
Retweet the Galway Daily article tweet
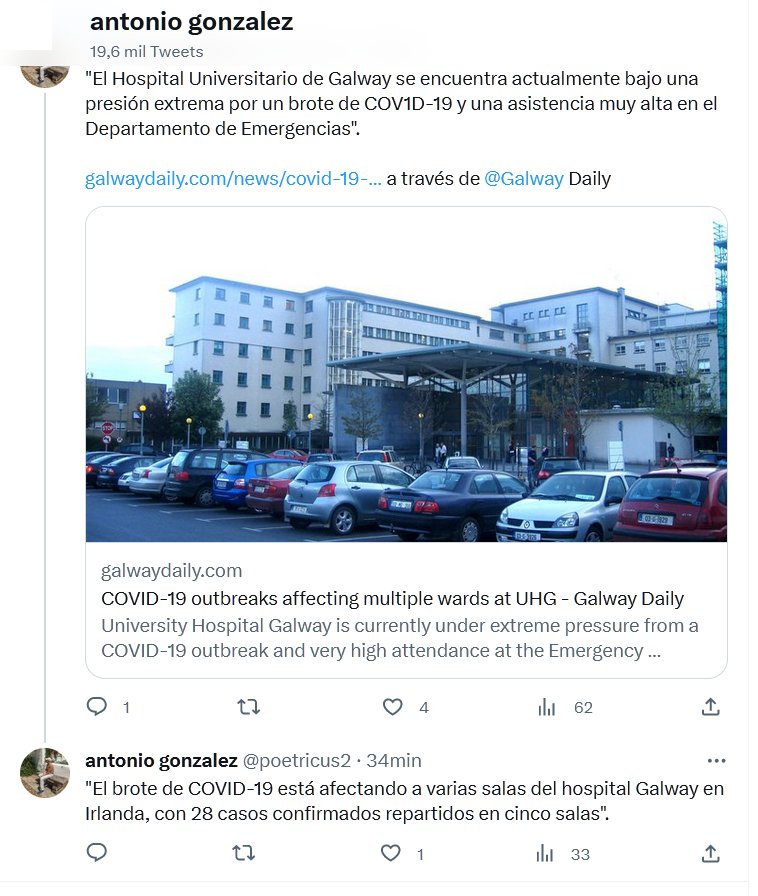coord(249,707)
